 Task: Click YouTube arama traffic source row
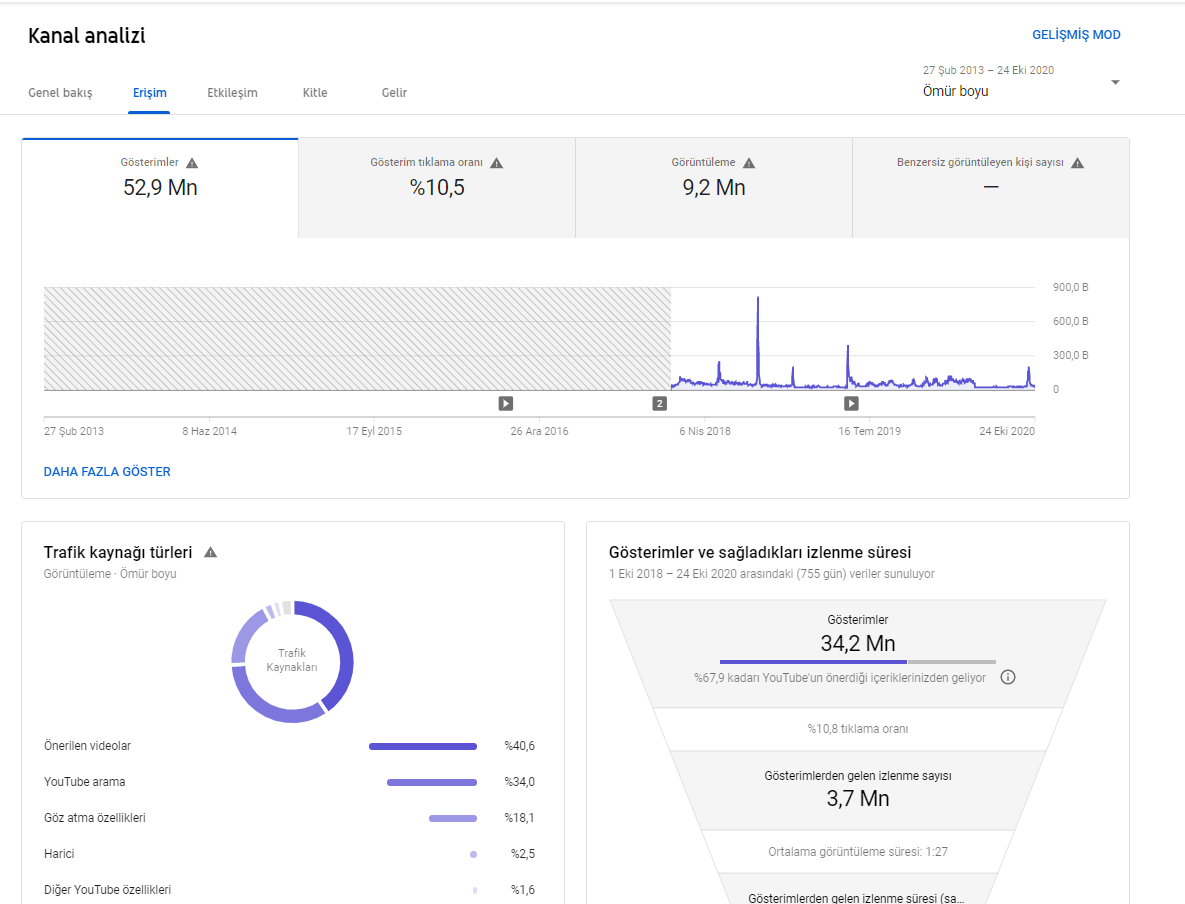pyautogui.click(x=289, y=782)
